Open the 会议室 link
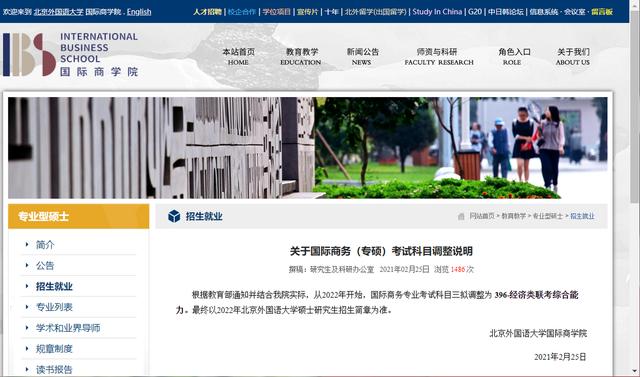The image size is (640, 377). pyautogui.click(x=575, y=12)
